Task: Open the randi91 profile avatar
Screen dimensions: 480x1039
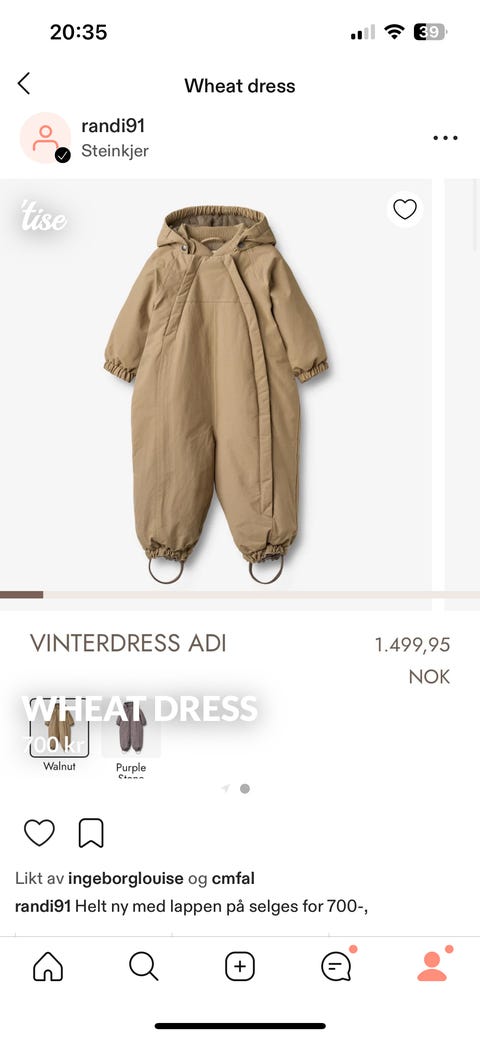Action: pyautogui.click(x=45, y=138)
